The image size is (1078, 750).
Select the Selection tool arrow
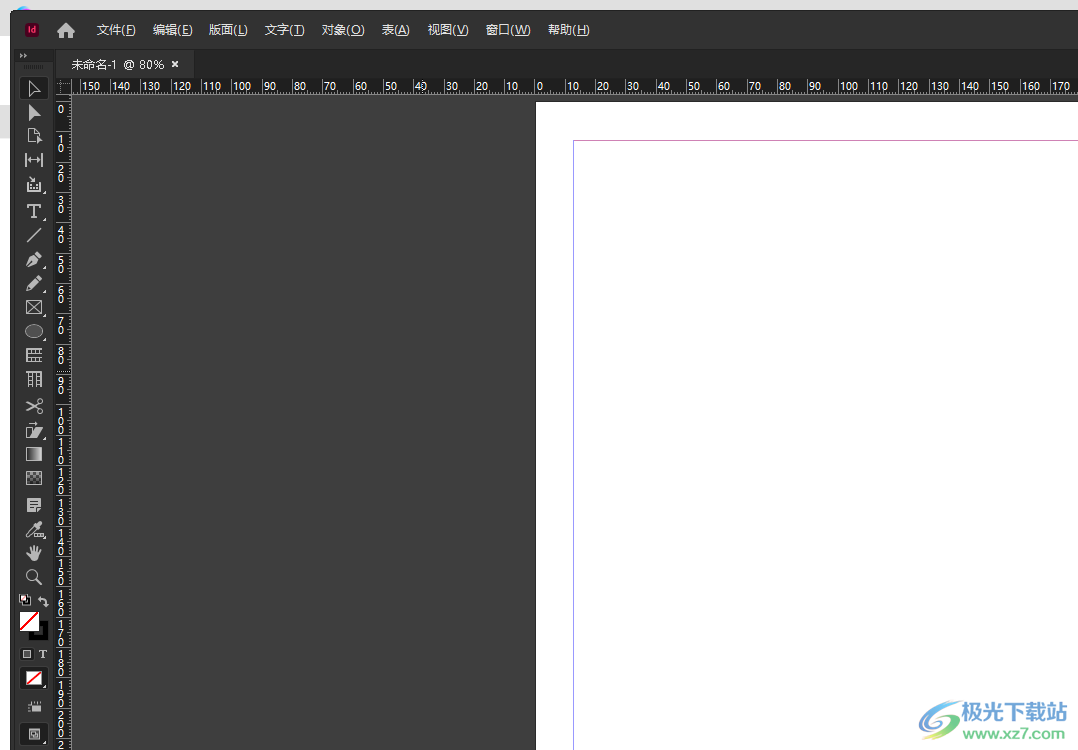click(x=34, y=88)
